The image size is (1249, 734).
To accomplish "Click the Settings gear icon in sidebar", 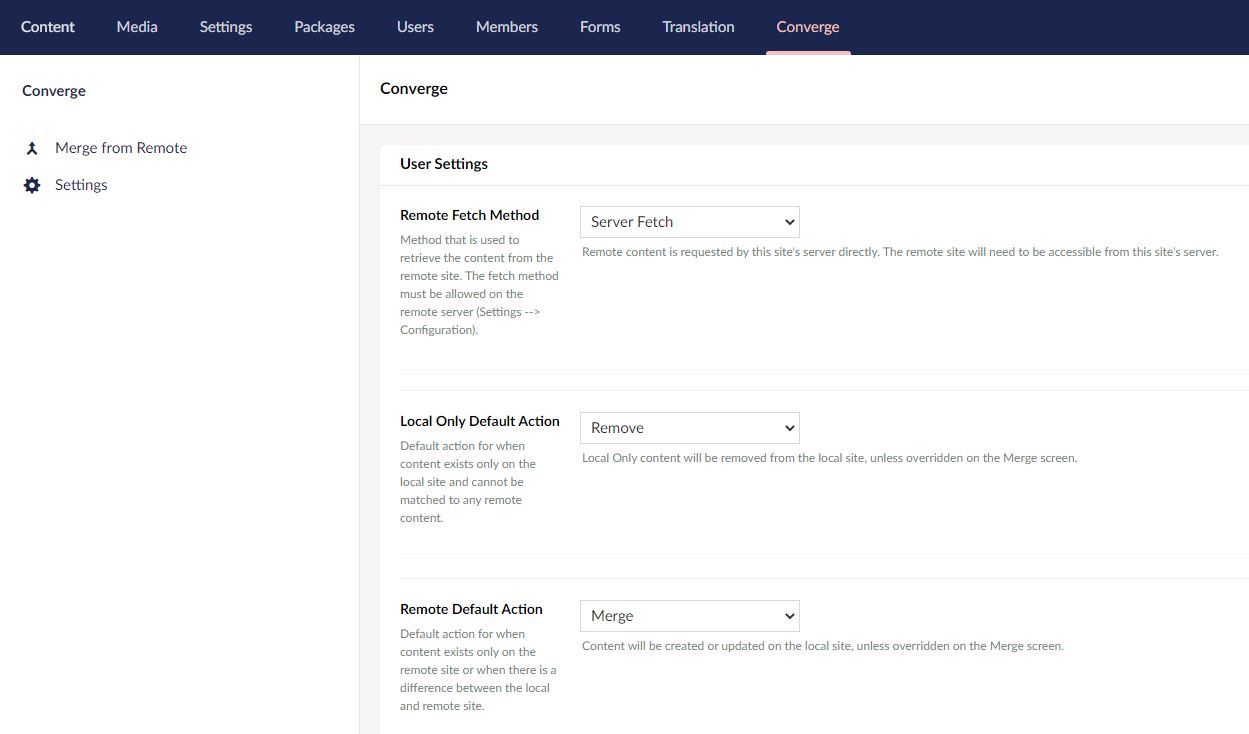I will pos(32,185).
